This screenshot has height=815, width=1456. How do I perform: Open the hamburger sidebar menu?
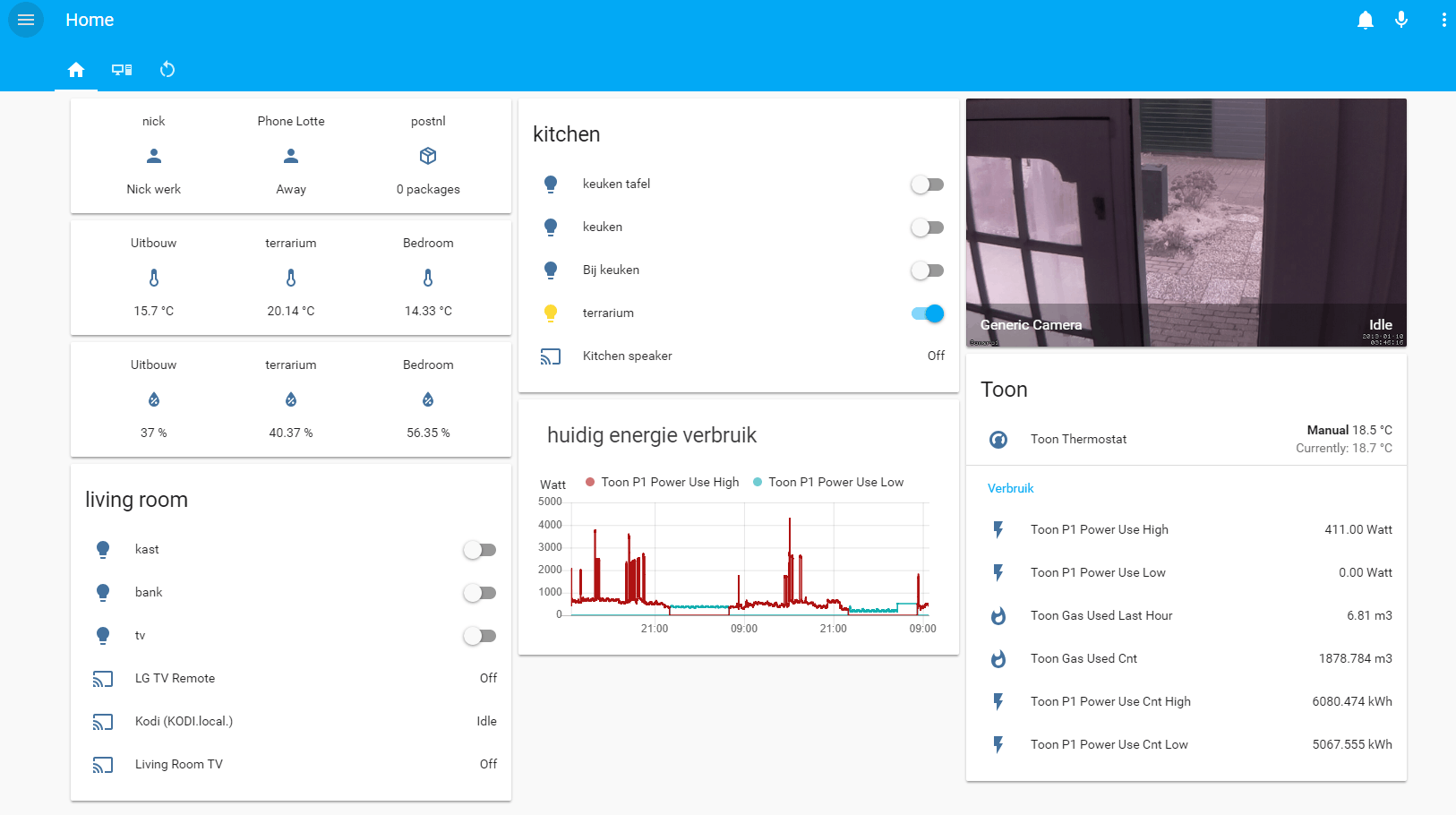26,20
